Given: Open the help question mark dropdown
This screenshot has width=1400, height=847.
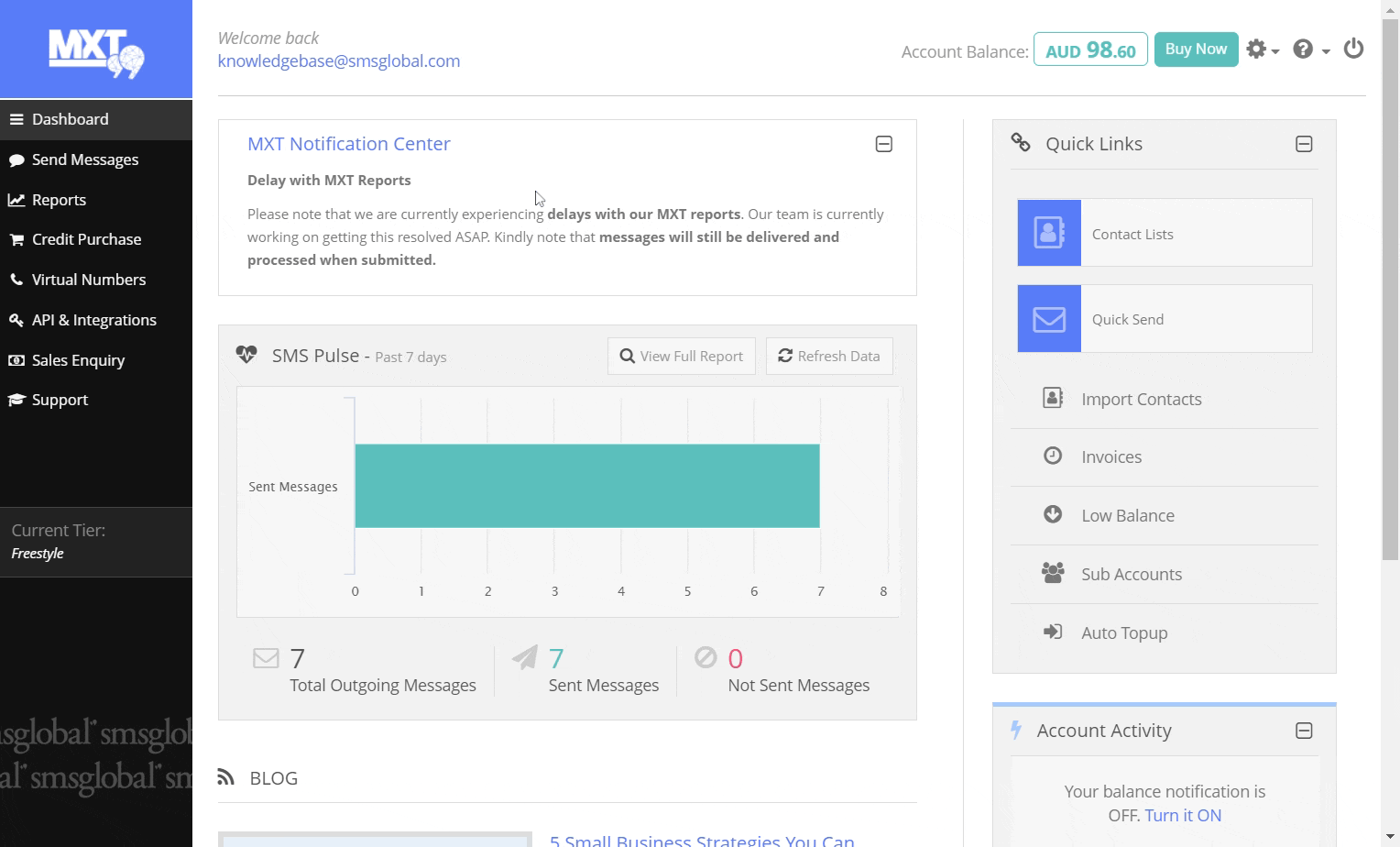Looking at the screenshot, I should click(x=1310, y=49).
